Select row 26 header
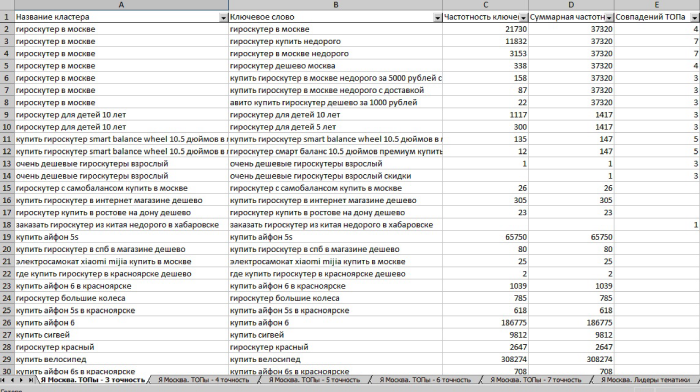700x392 pixels. pyautogui.click(x=7, y=322)
